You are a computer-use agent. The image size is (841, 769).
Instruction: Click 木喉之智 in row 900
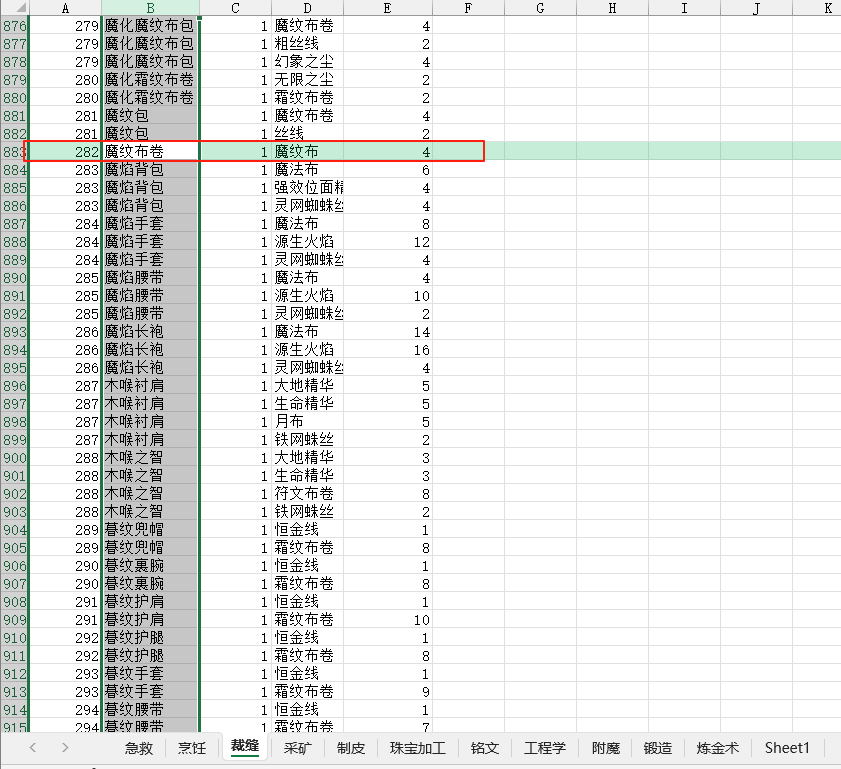pyautogui.click(x=150, y=458)
